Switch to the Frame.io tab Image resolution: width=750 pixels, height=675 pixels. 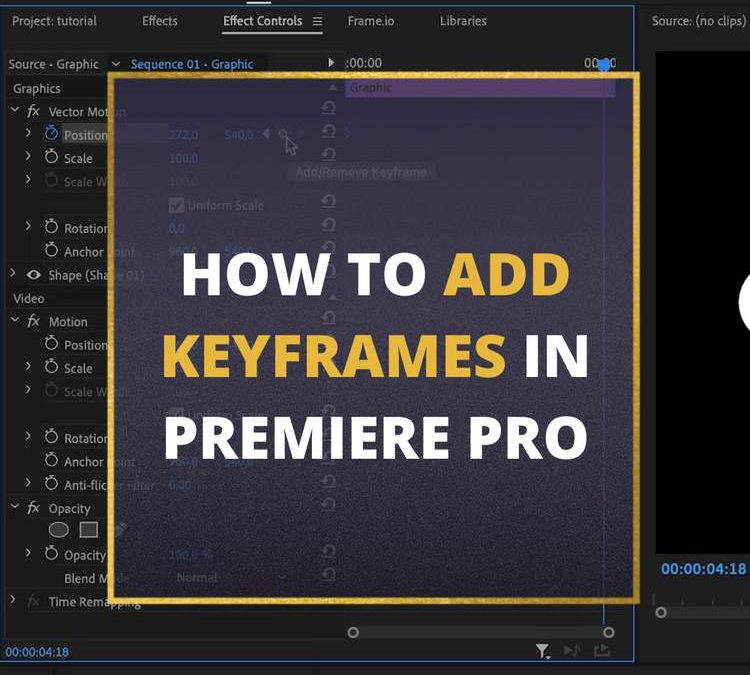[371, 21]
